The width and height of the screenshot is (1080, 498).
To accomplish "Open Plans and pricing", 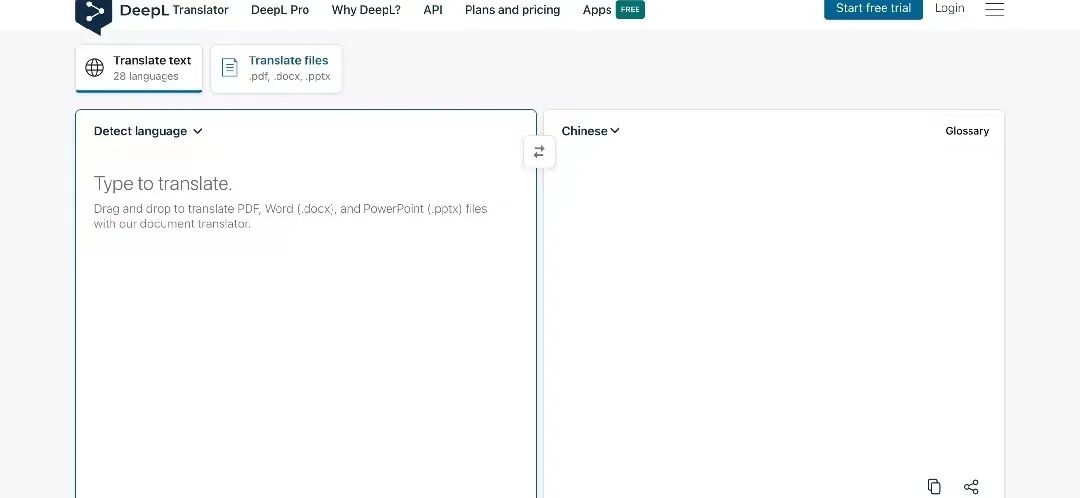I will coord(512,10).
